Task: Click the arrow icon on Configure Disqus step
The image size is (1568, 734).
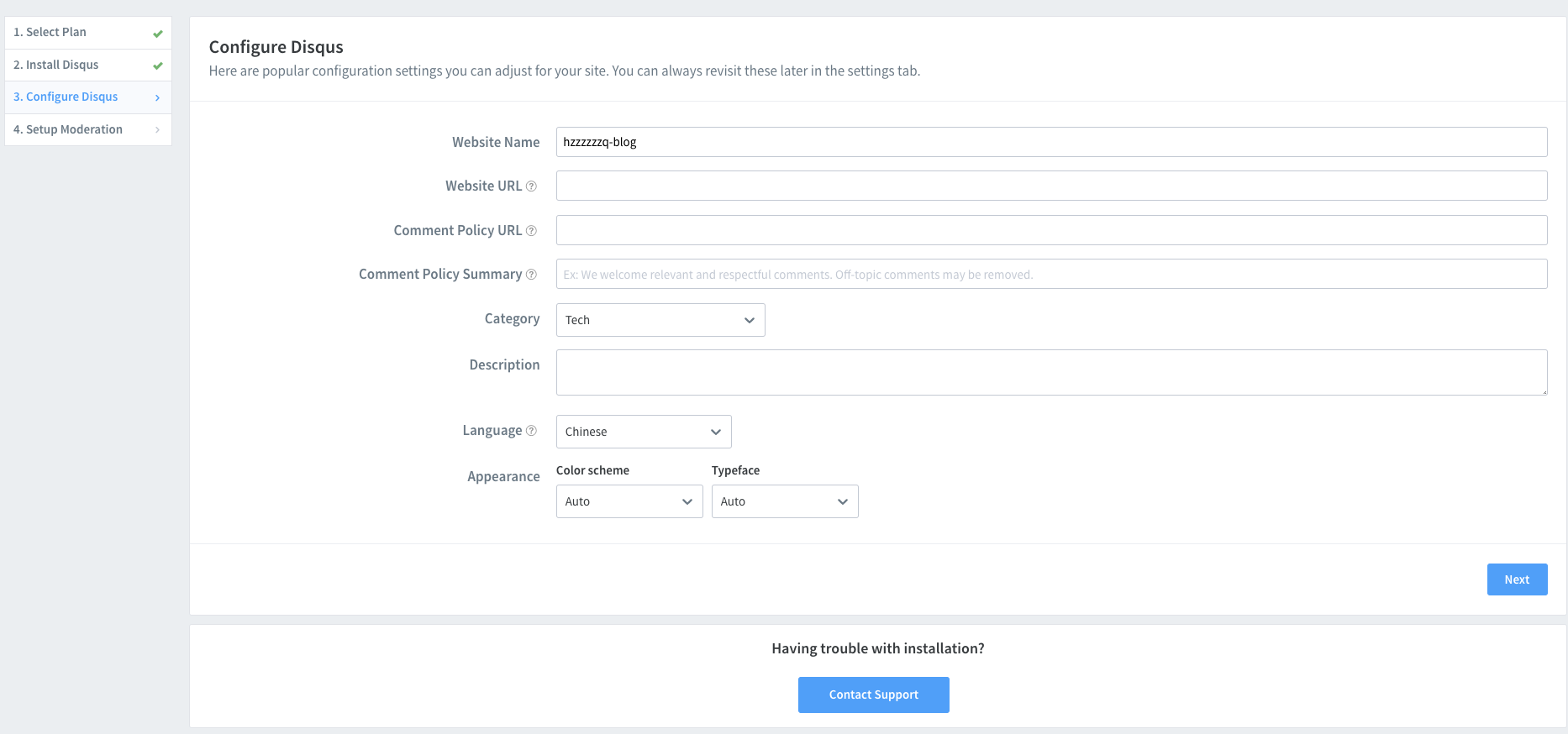Action: point(157,98)
